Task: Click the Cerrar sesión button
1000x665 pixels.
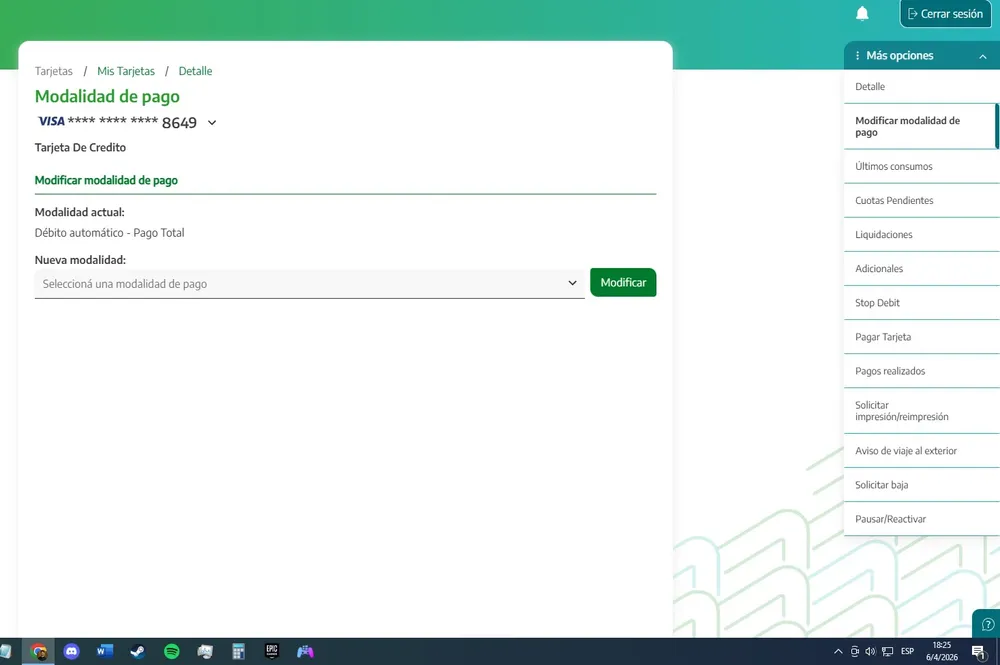Action: pyautogui.click(x=946, y=13)
